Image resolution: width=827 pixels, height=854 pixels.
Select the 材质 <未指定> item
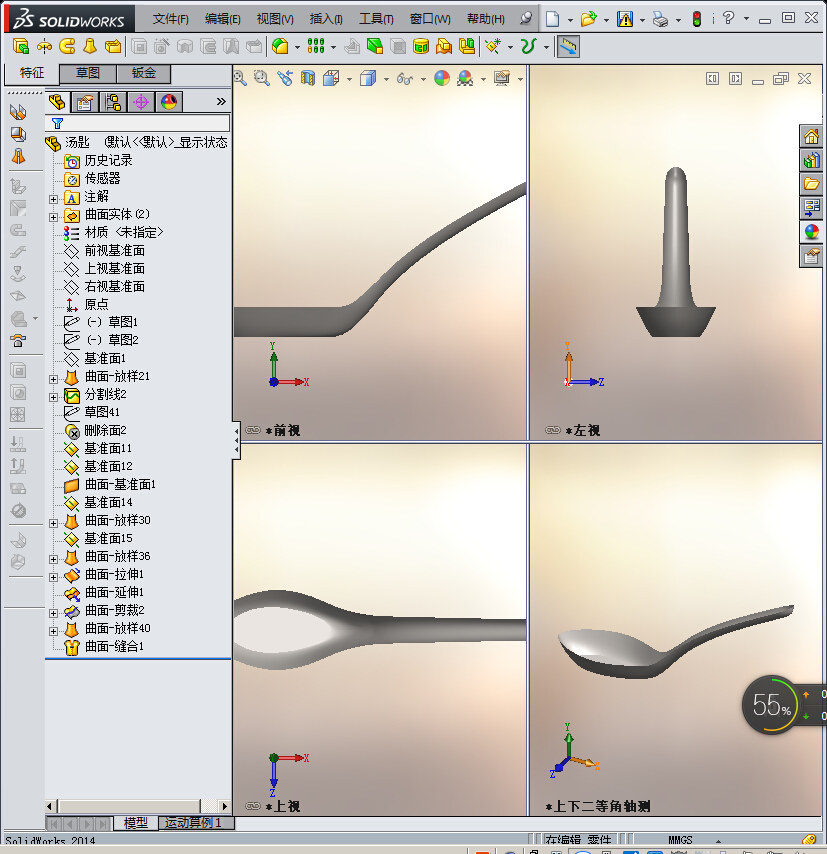click(x=124, y=233)
